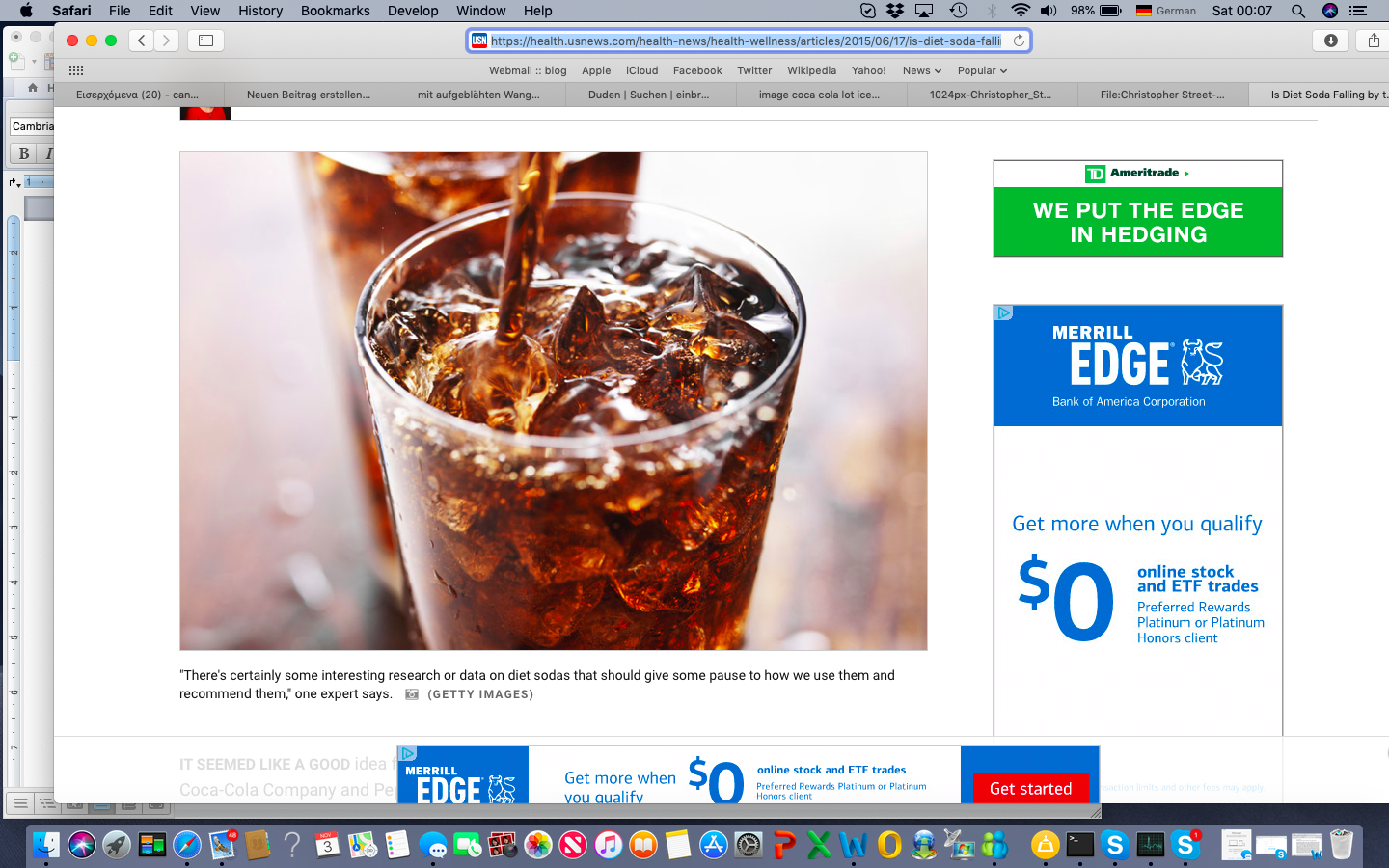The width and height of the screenshot is (1389, 868).
Task: Open the Share menu in Safari toolbar
Action: [1374, 41]
